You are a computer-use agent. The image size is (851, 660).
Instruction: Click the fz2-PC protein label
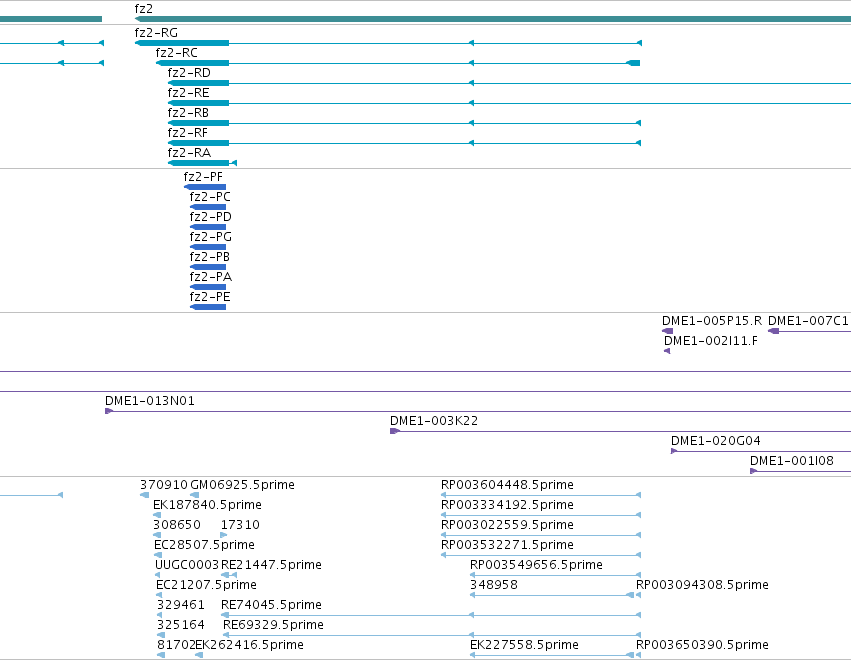tap(210, 197)
